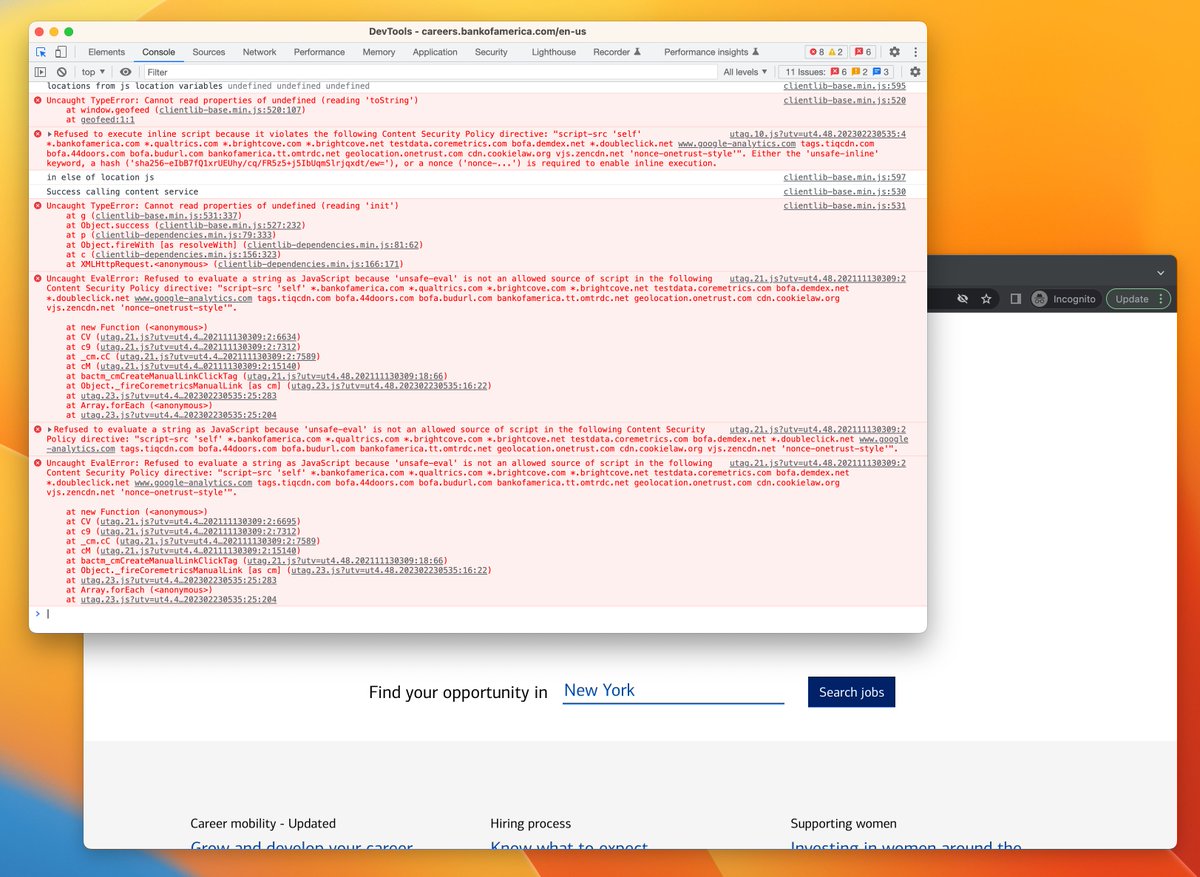Image resolution: width=1200 pixels, height=877 pixels.
Task: Open DevTools settings gear in the top tab bar
Action: (895, 52)
